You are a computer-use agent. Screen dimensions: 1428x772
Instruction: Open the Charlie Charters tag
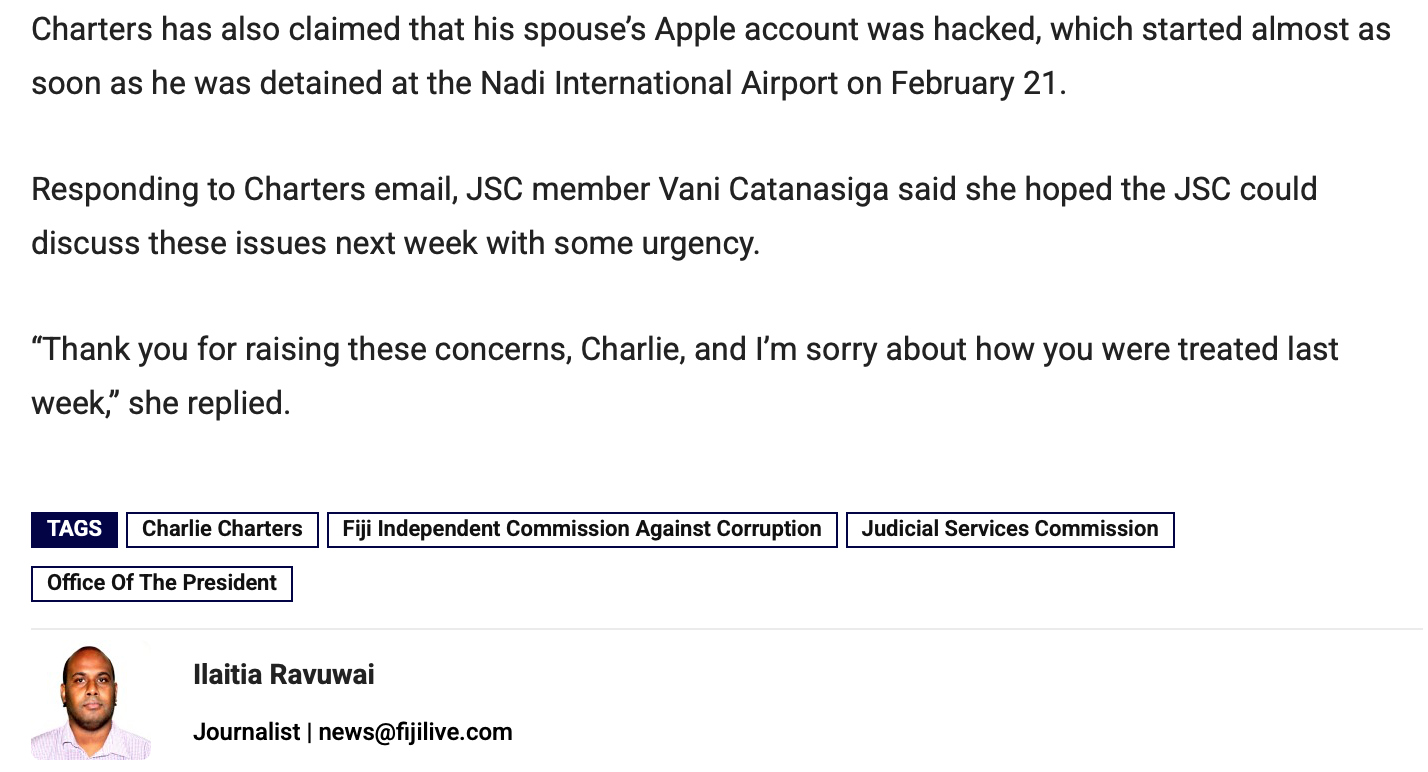pyautogui.click(x=222, y=529)
